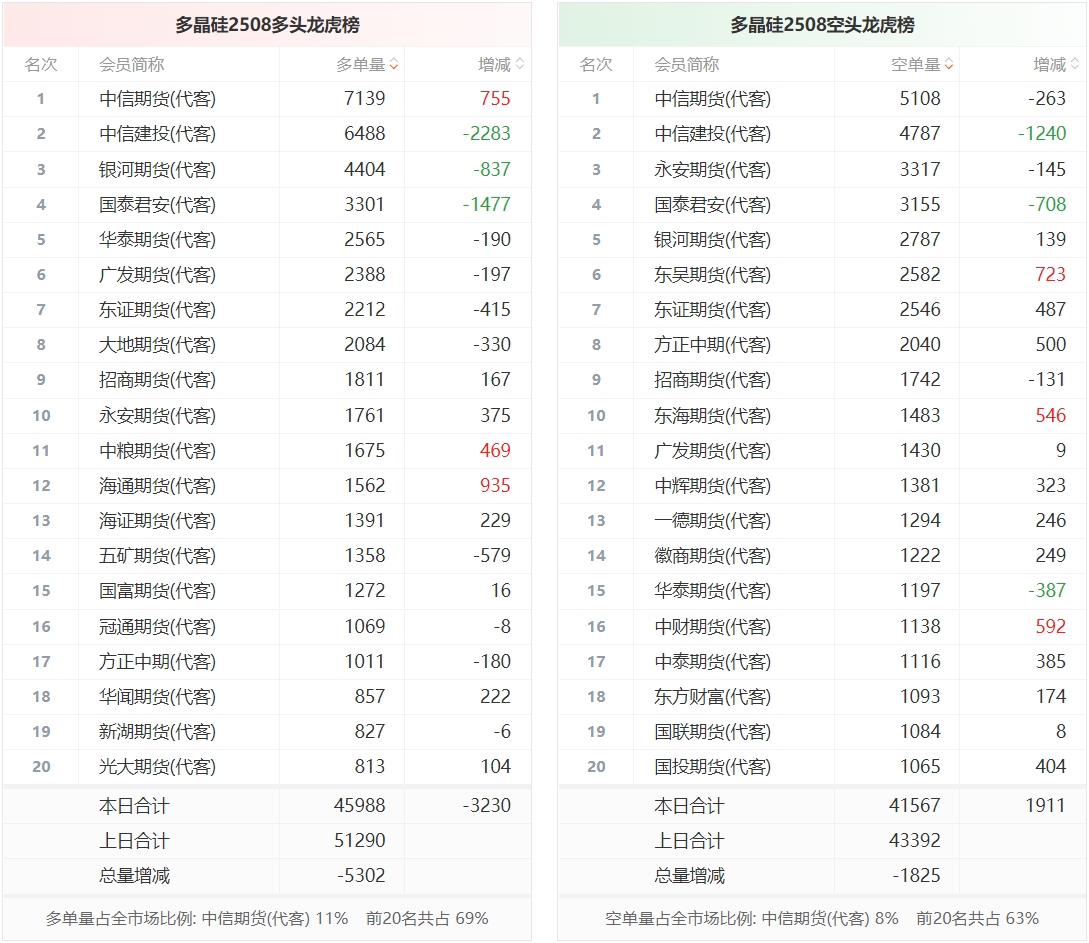Select 海通期货(代客) with 935 increase
1089x943 pixels.
point(158,485)
